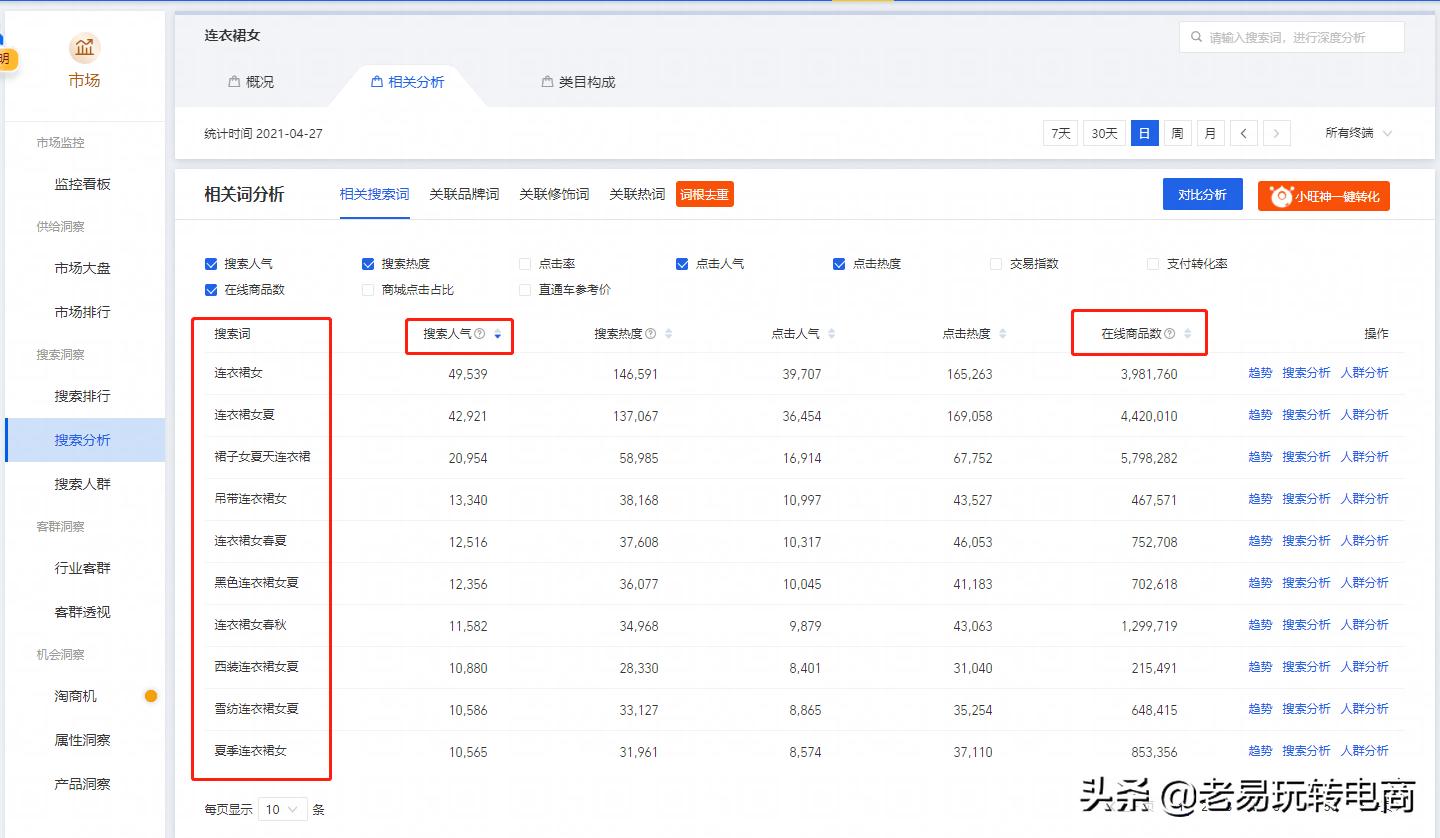Disable the 点击热度 checkbox
Image resolution: width=1440 pixels, height=838 pixels.
(x=838, y=263)
